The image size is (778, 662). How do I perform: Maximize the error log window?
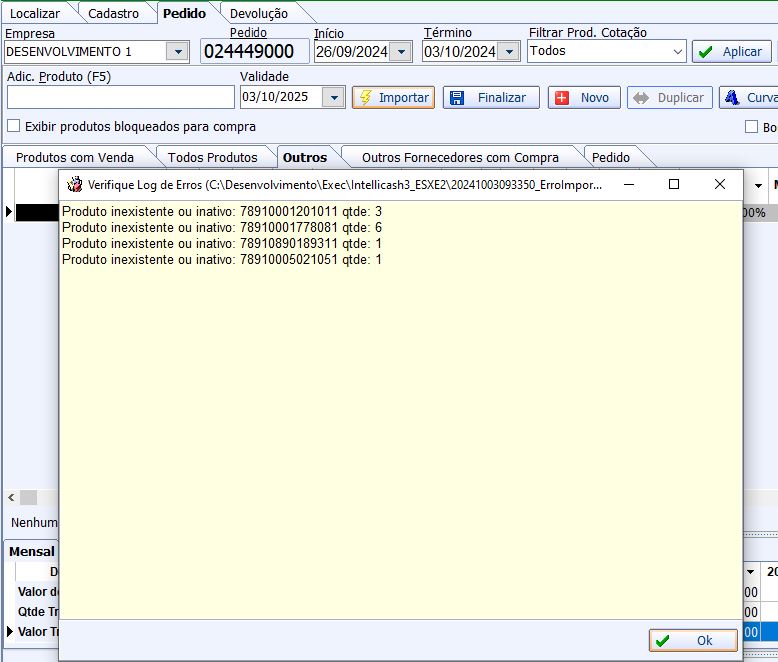pyautogui.click(x=674, y=184)
